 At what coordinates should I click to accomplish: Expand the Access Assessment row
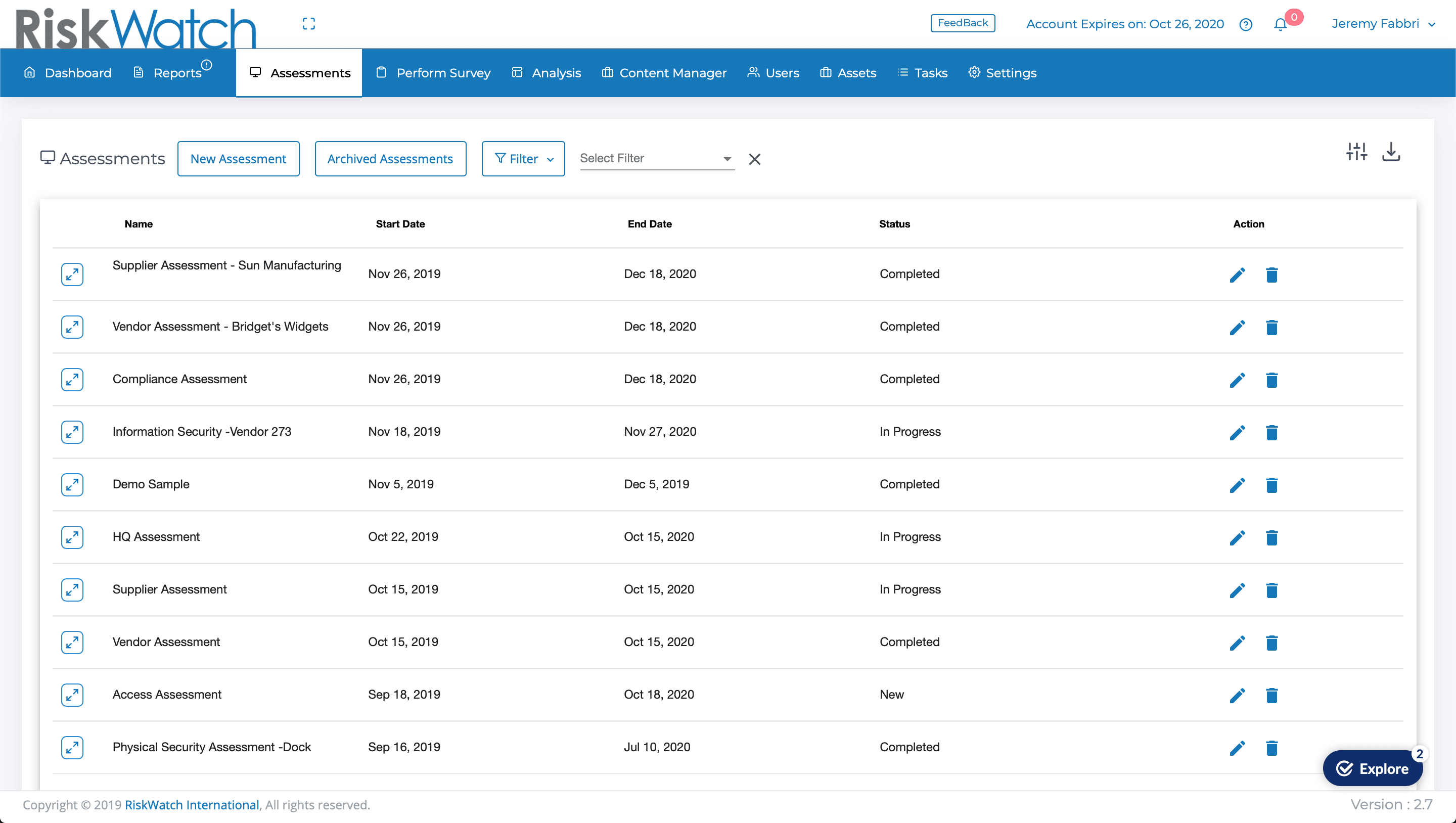[x=72, y=695]
